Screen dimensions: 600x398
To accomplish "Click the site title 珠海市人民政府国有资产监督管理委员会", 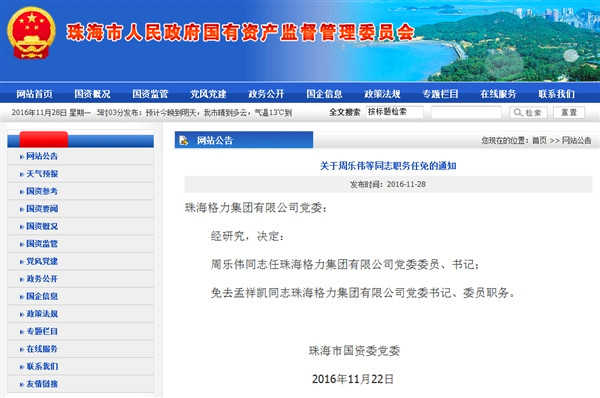I will click(241, 32).
